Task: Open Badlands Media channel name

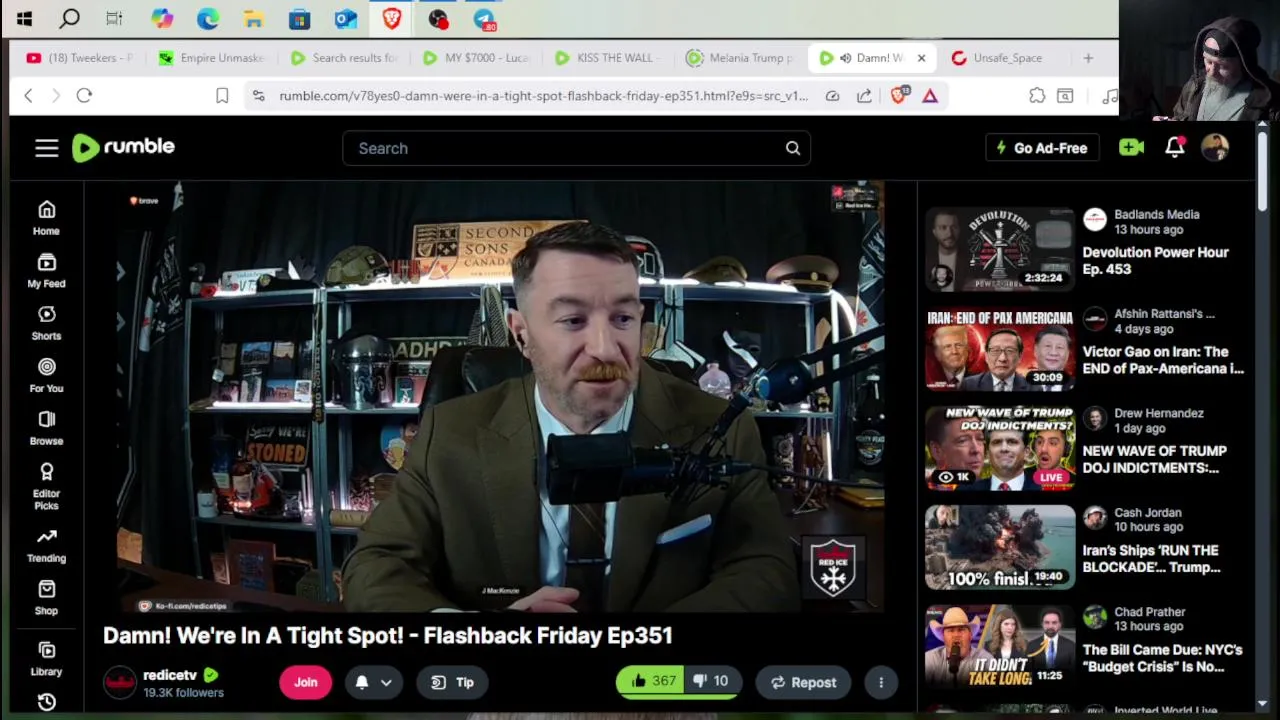Action: (x=1156, y=214)
